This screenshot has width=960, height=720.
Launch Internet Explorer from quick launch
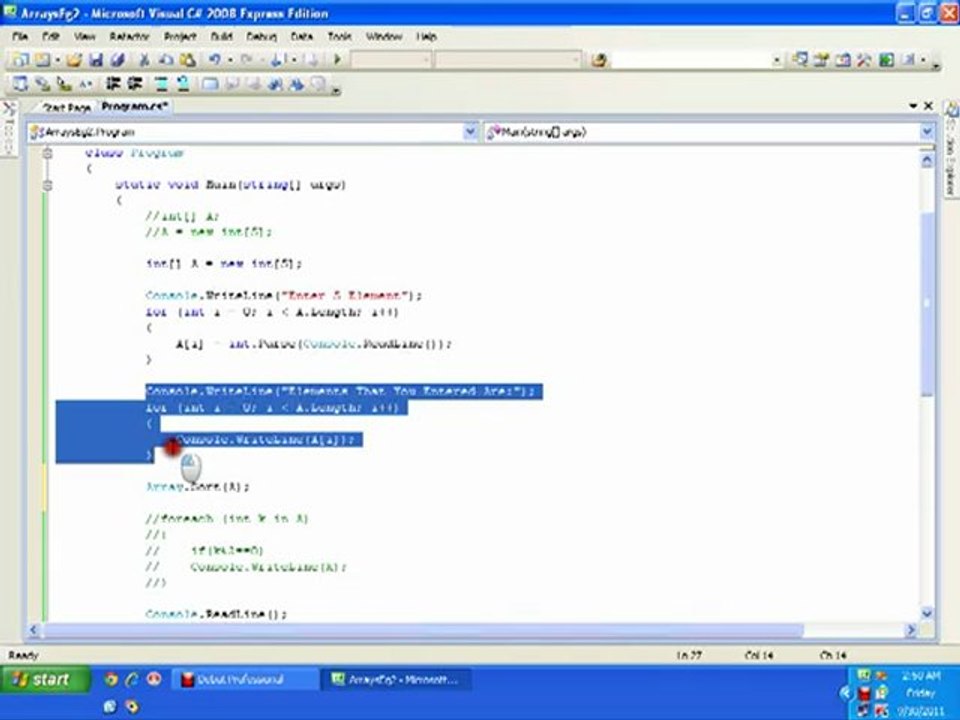[x=132, y=679]
